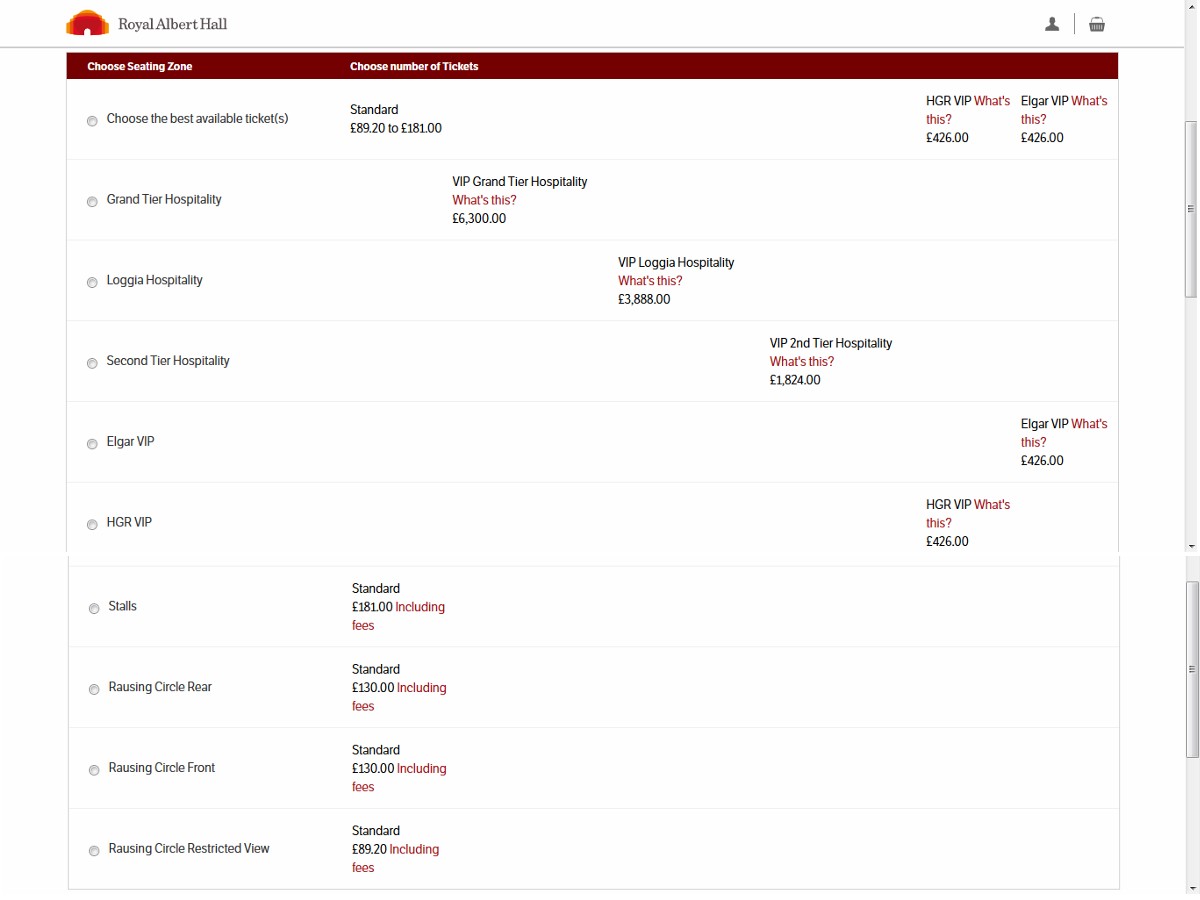Click the £3,888.00 Loggia price
The height and width of the screenshot is (900, 1200).
point(644,300)
